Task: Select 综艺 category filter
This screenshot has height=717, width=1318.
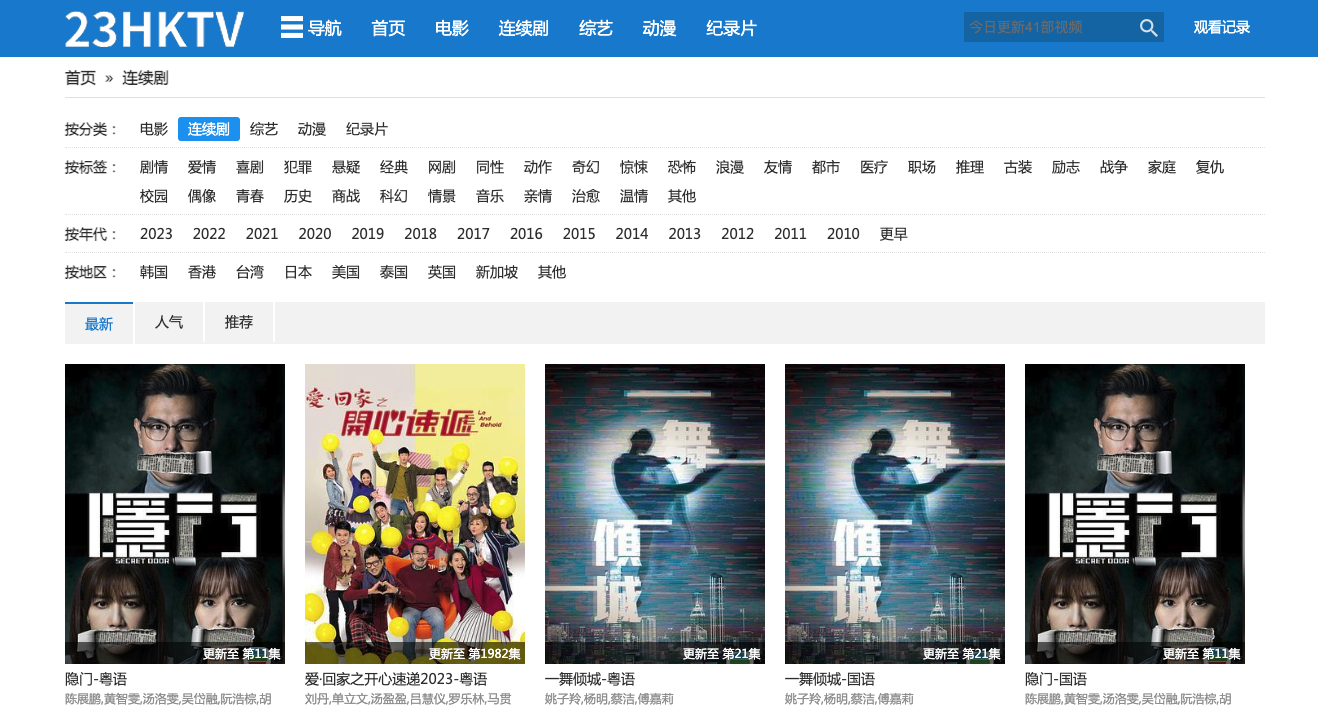Action: (x=264, y=129)
